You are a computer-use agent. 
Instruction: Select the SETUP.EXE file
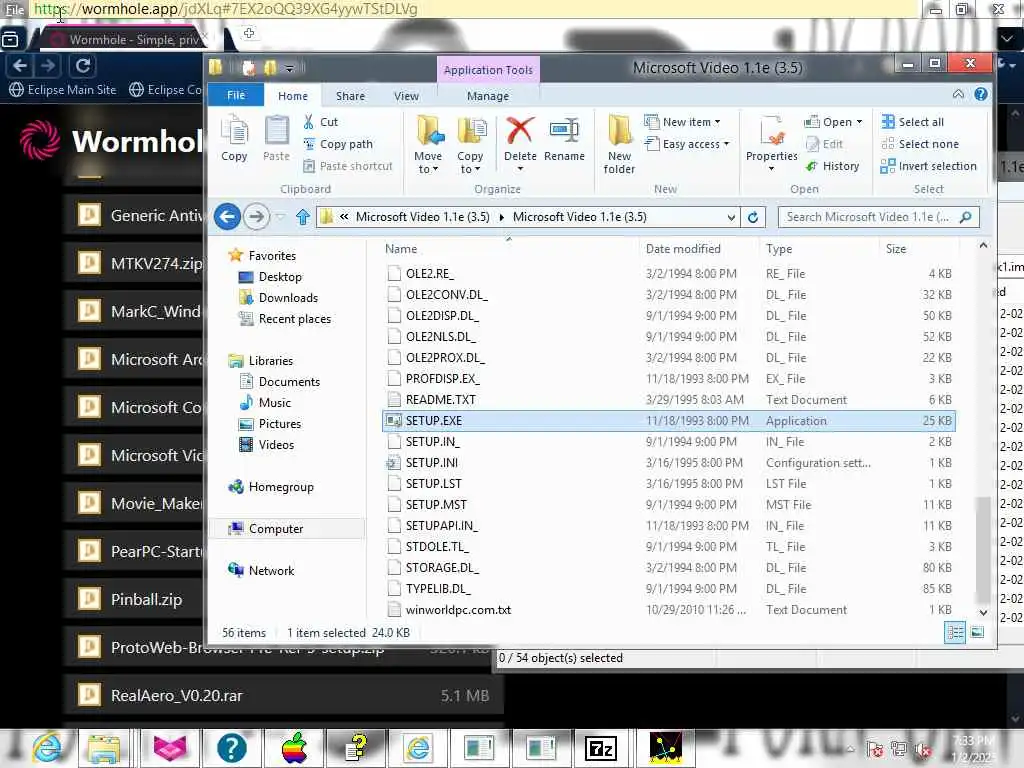coord(669,421)
